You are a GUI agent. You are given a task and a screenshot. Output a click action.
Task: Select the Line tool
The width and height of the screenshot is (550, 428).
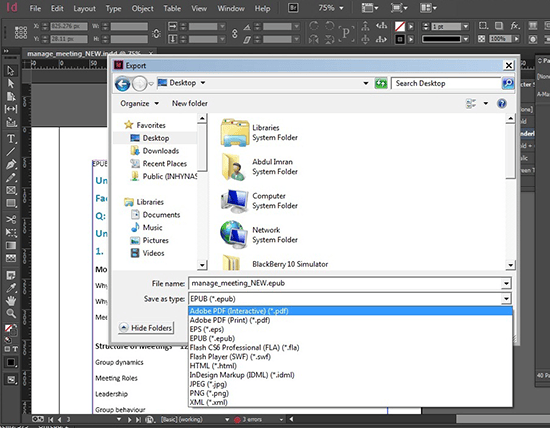(11, 152)
